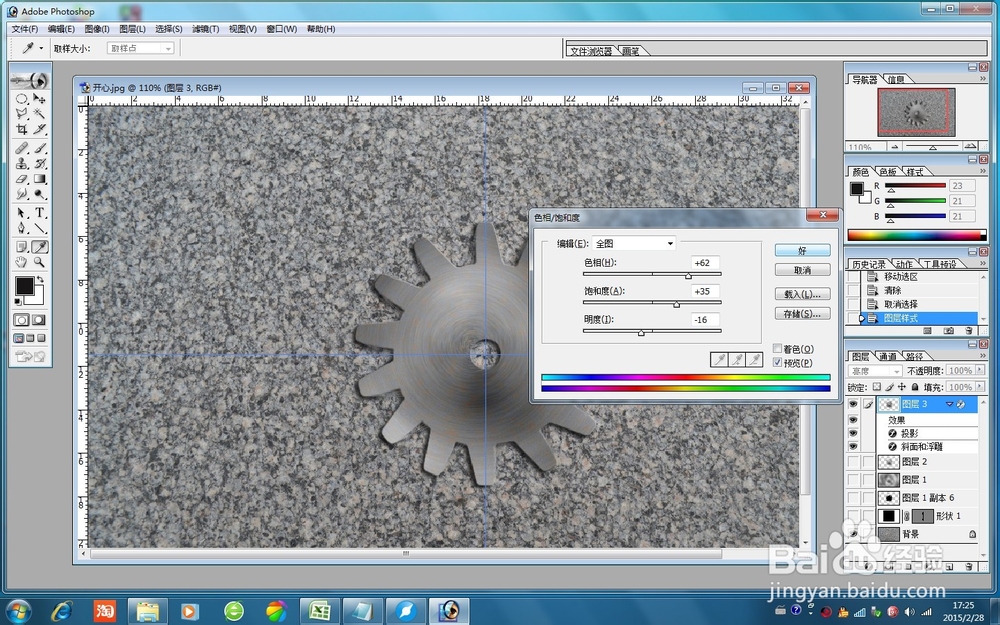The width and height of the screenshot is (1000, 625).
Task: Select the History Brush tool
Action: (x=40, y=163)
